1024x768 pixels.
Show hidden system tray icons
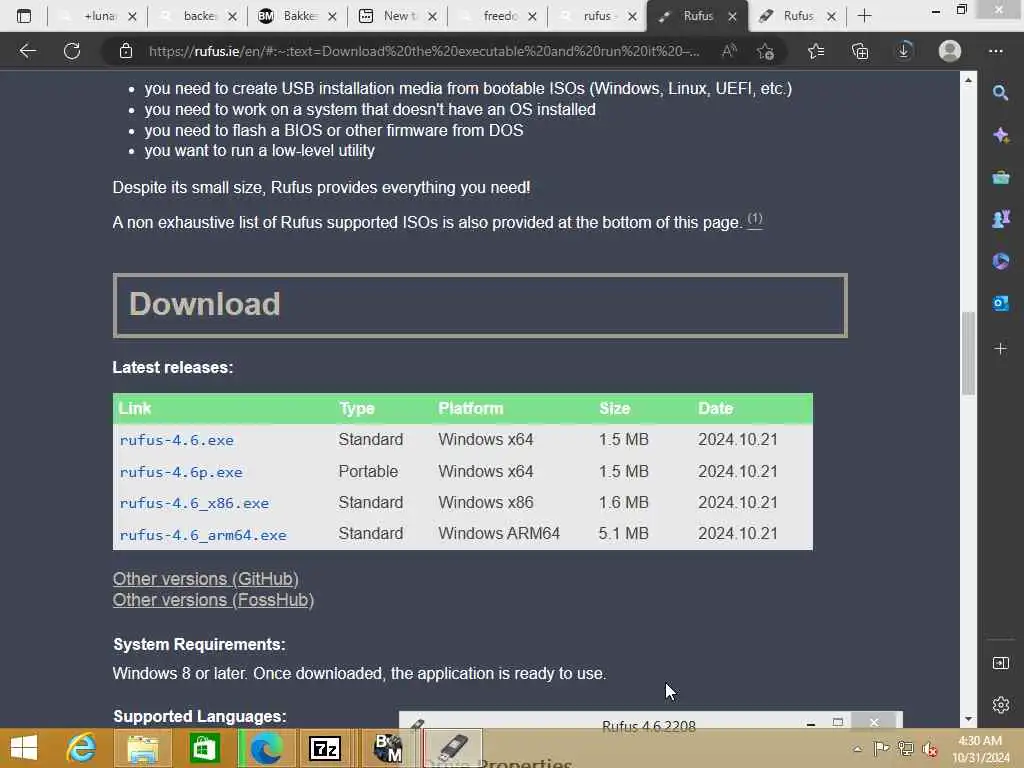pyautogui.click(x=857, y=749)
